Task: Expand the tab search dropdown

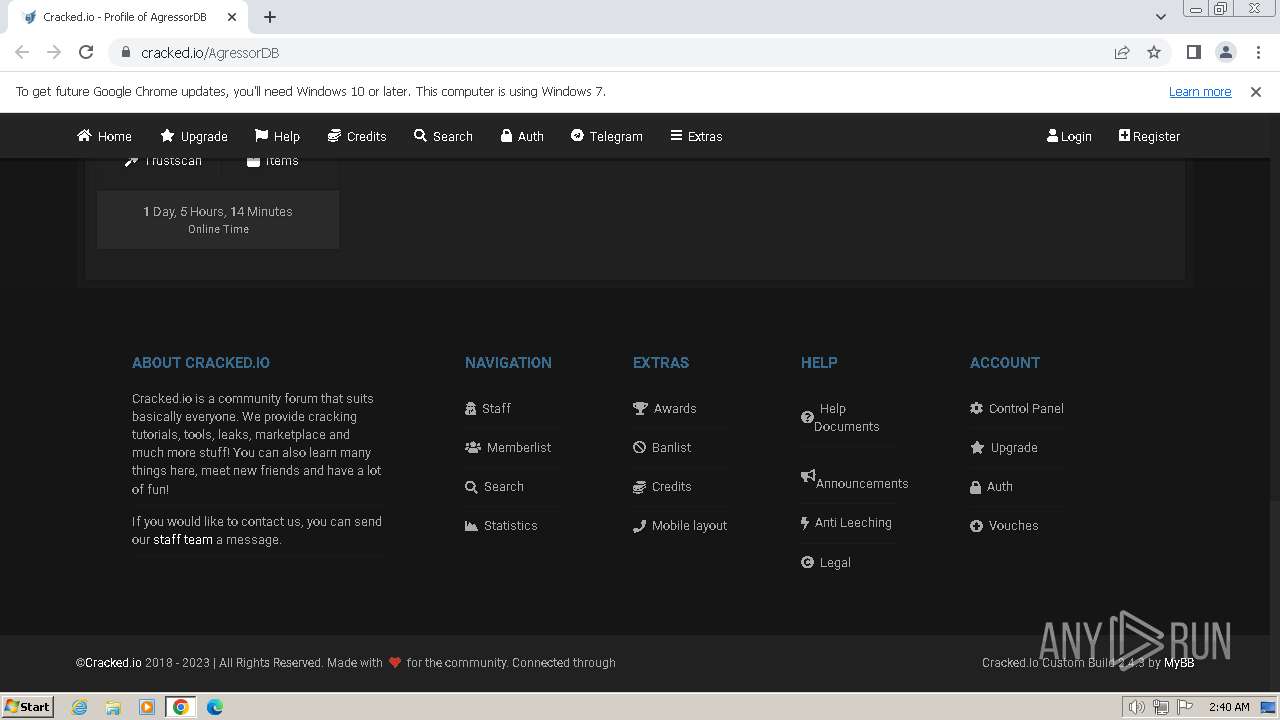Action: coord(1160,16)
